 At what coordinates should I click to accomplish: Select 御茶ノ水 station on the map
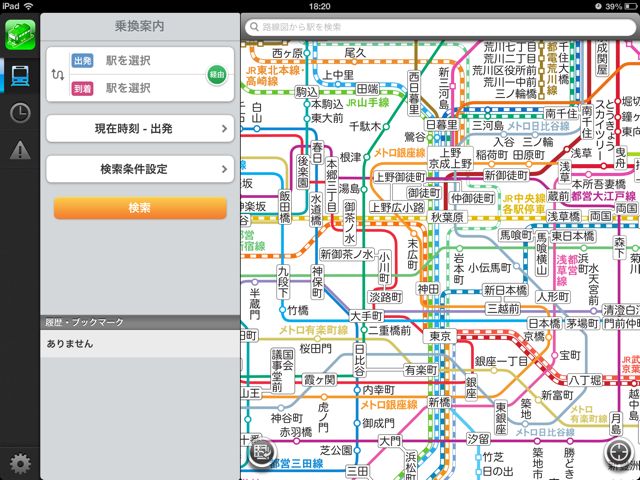[349, 223]
